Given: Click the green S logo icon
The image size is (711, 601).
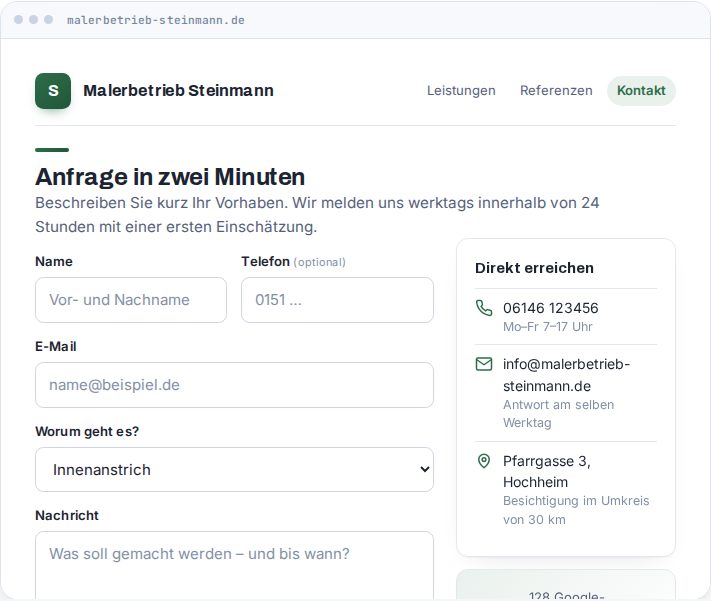Looking at the screenshot, I should 53,91.
